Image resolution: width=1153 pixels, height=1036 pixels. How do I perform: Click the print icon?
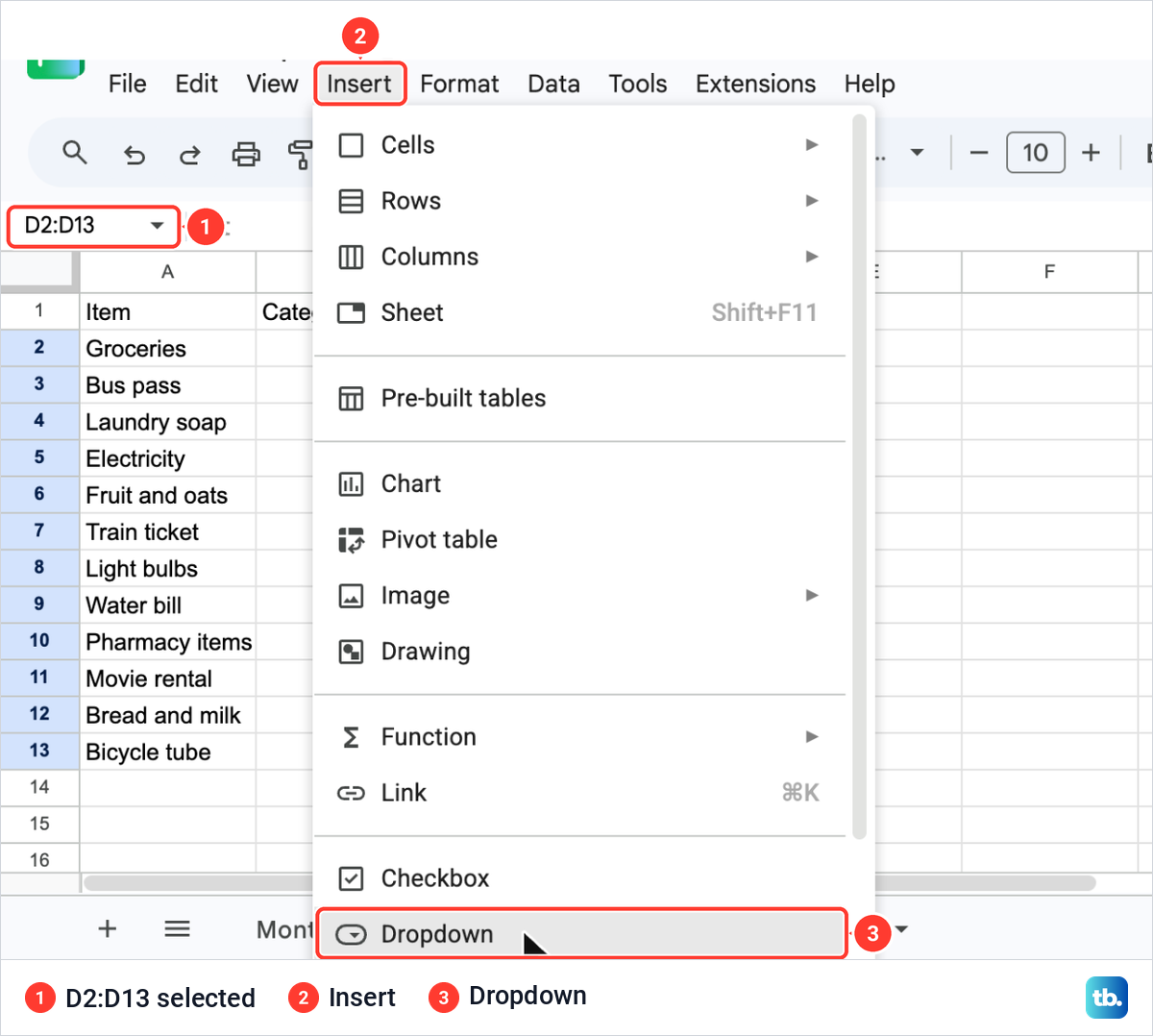coord(246,154)
